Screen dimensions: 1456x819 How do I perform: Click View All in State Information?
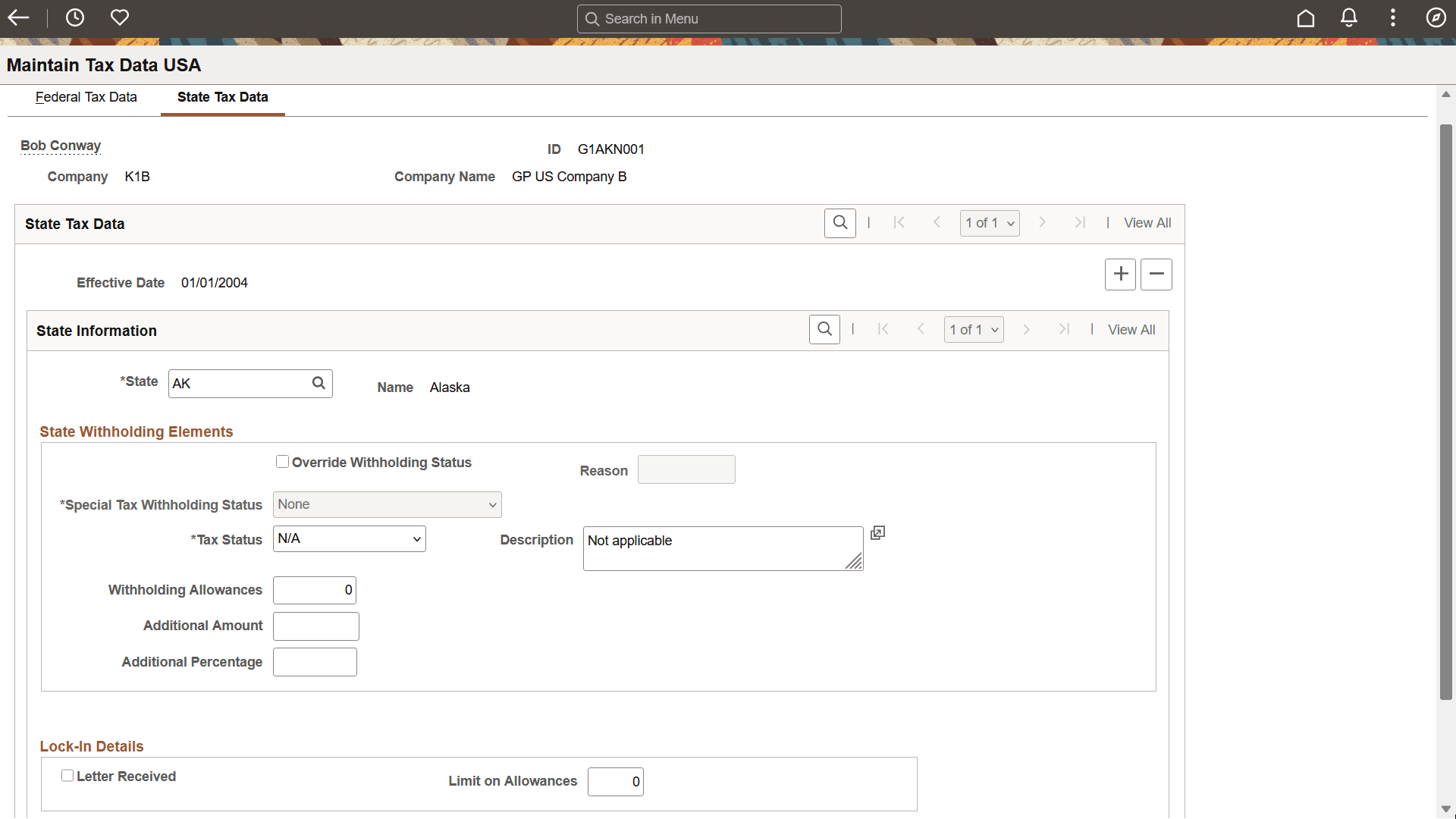coord(1131,330)
